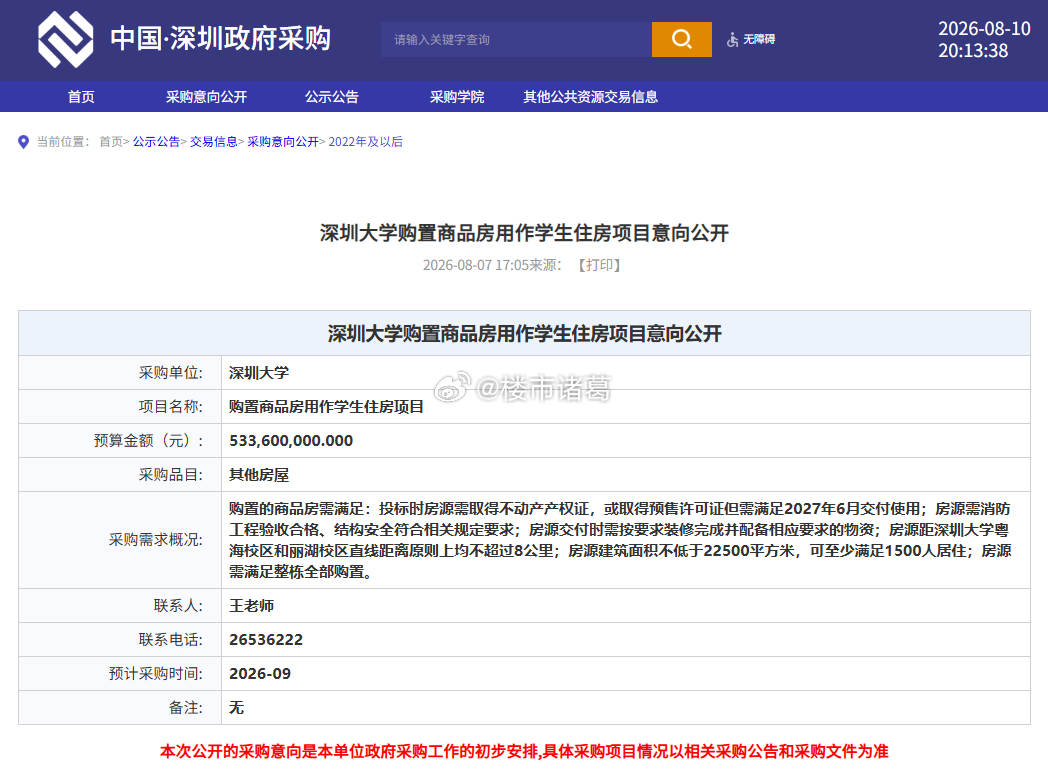Viewport: 1048px width, 774px height.
Task: Click the 【打印】 print button
Action: [x=600, y=265]
